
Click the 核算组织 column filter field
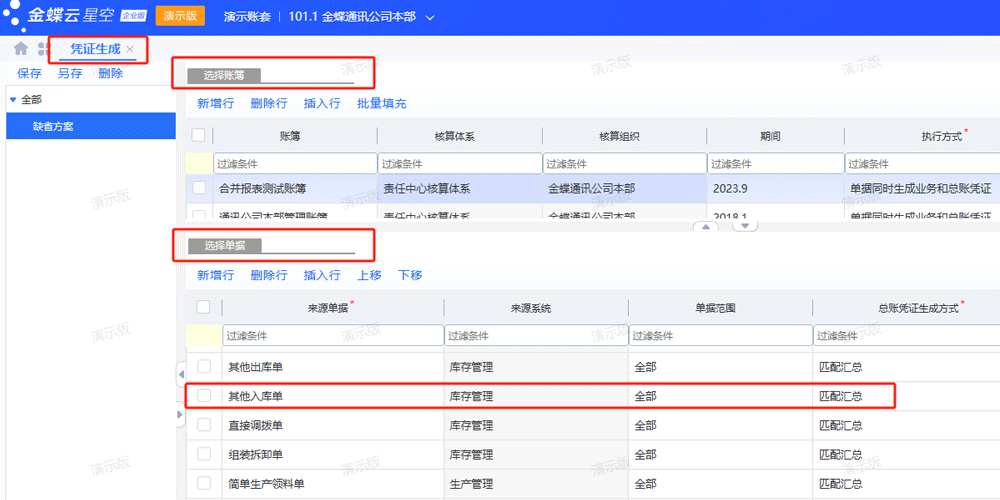click(625, 164)
